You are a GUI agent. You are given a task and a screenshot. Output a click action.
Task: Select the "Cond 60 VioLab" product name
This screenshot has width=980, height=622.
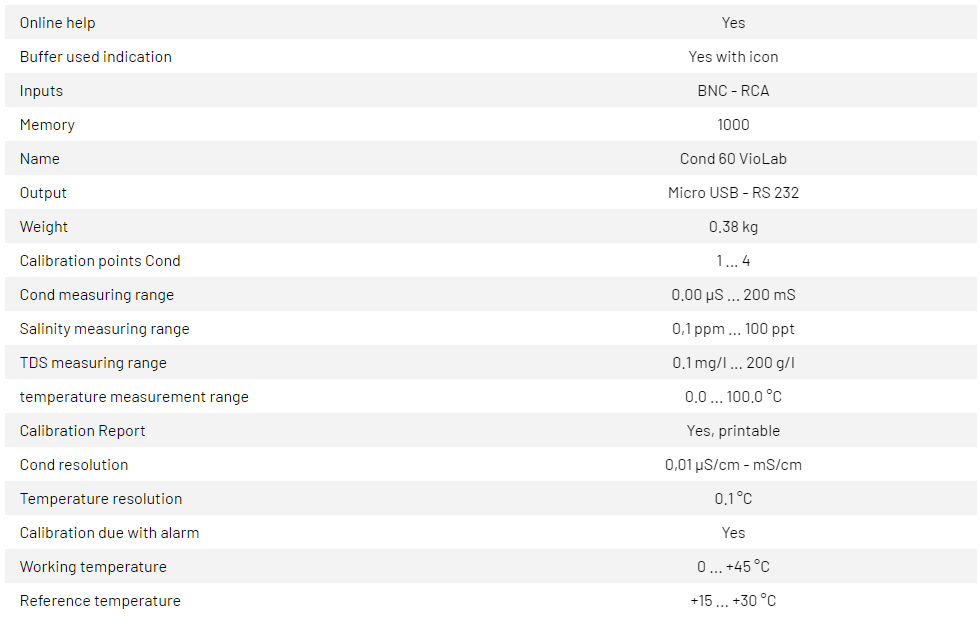[733, 159]
